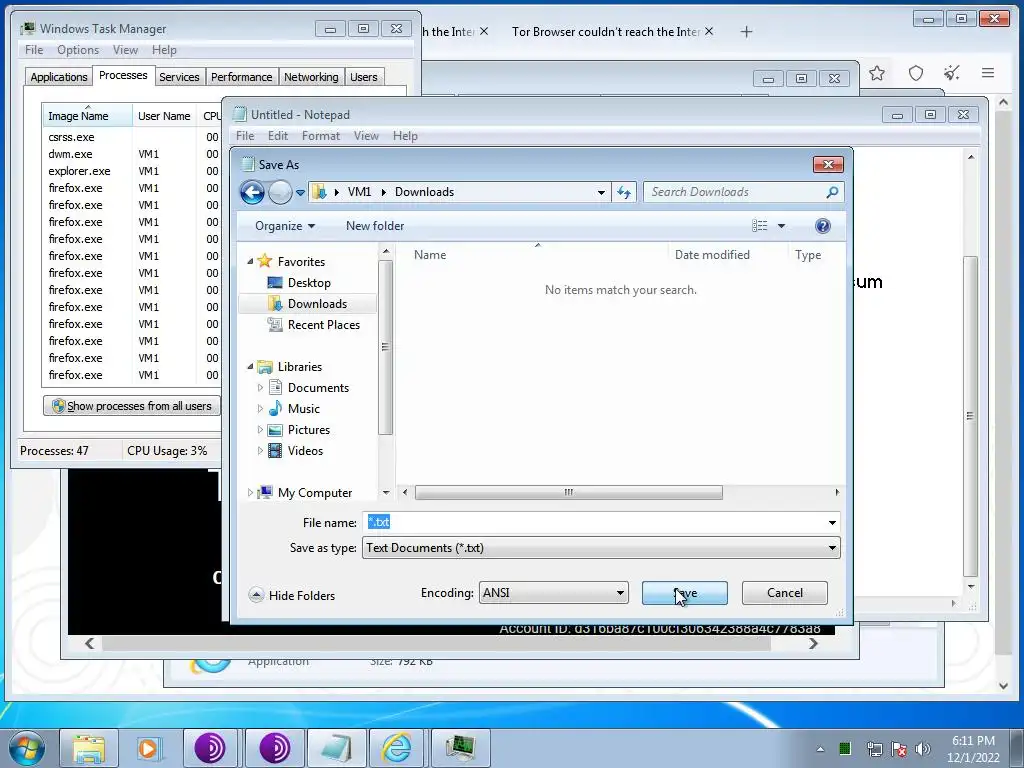The width and height of the screenshot is (1024, 768).
Task: Click the volume speaker tray icon
Action: click(923, 749)
